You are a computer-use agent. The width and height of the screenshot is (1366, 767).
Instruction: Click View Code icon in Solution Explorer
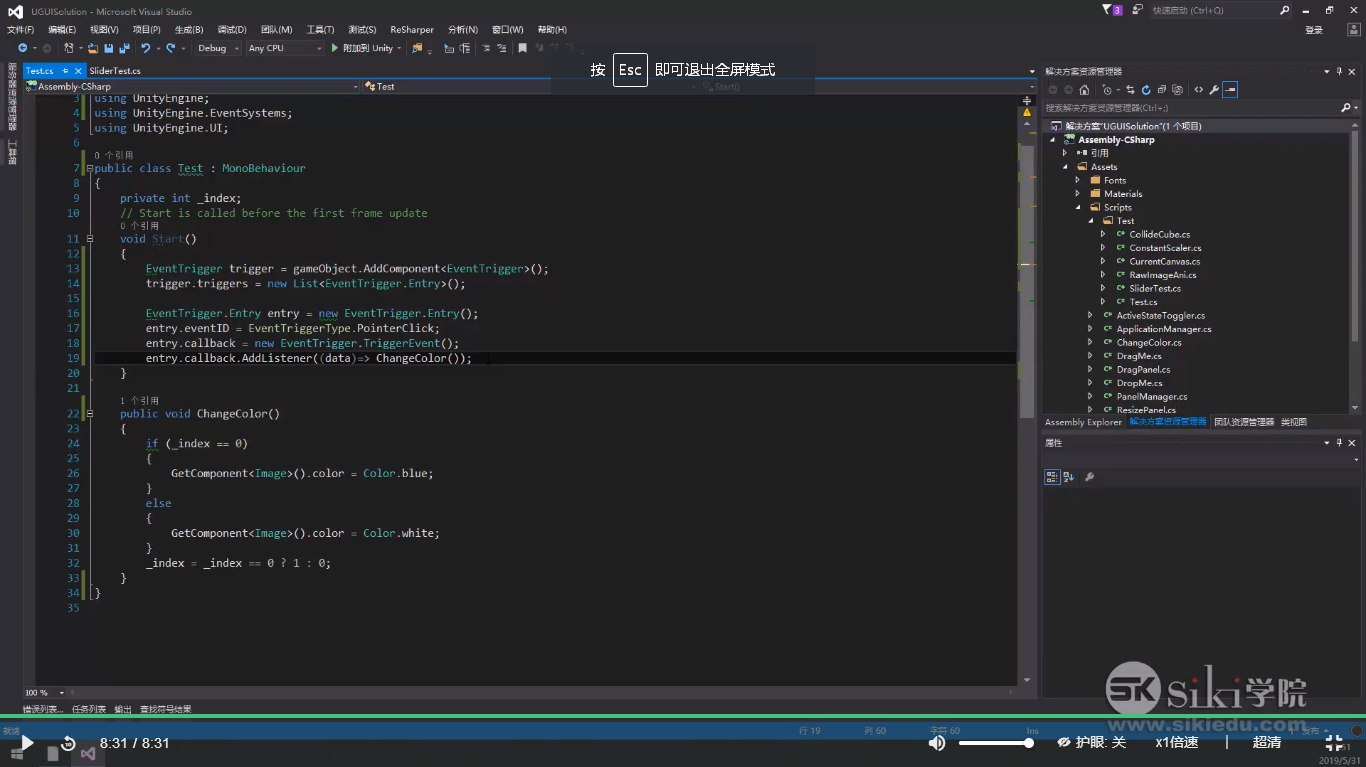point(1199,90)
